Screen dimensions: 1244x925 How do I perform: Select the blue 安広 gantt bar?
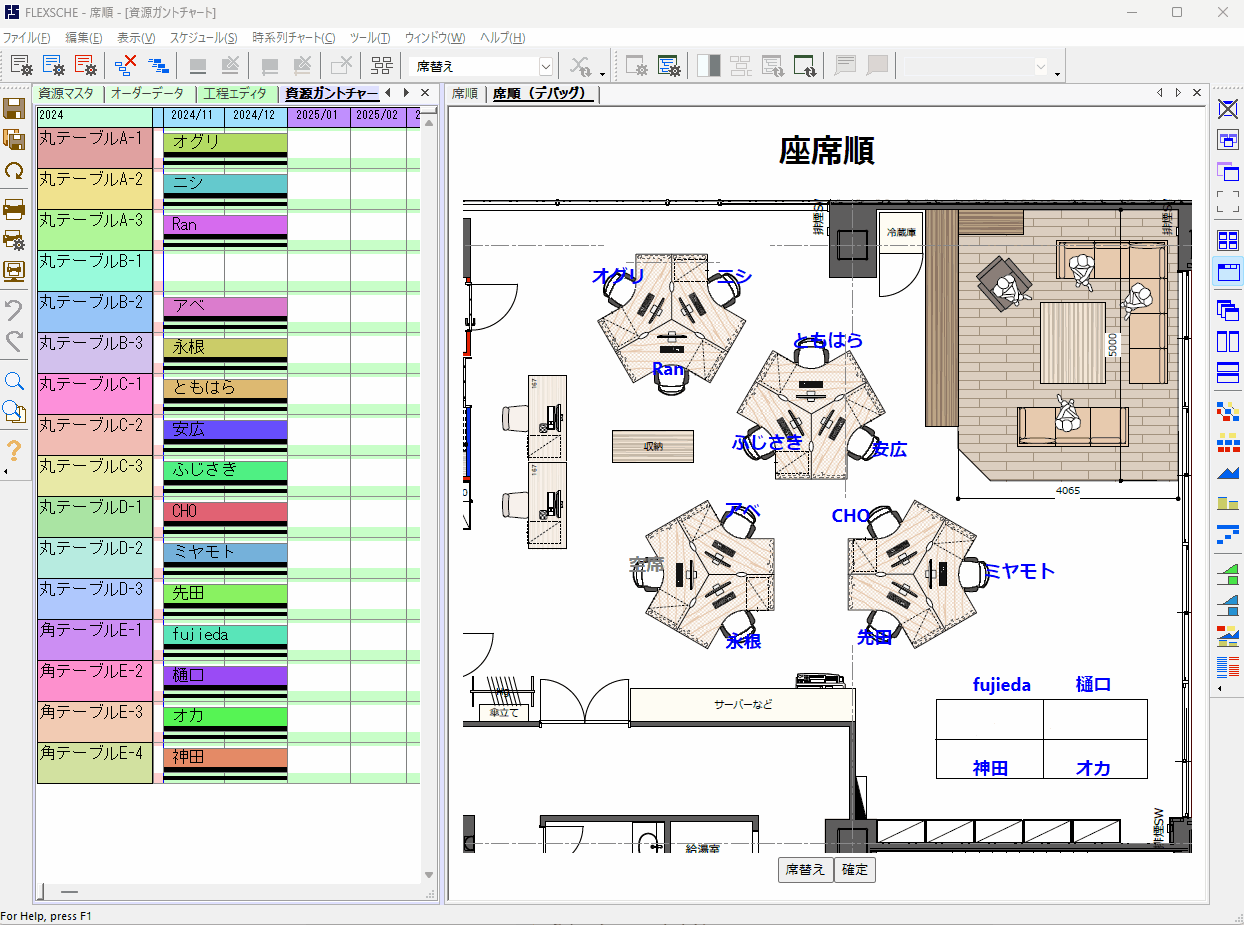(x=225, y=430)
